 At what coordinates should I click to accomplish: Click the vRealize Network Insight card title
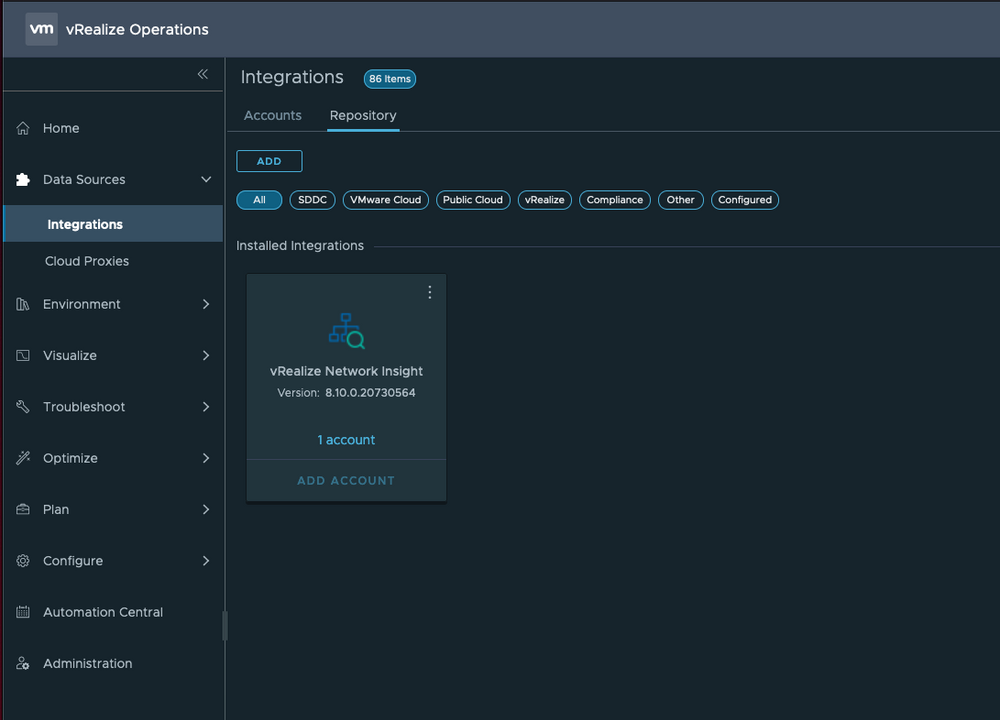346,371
